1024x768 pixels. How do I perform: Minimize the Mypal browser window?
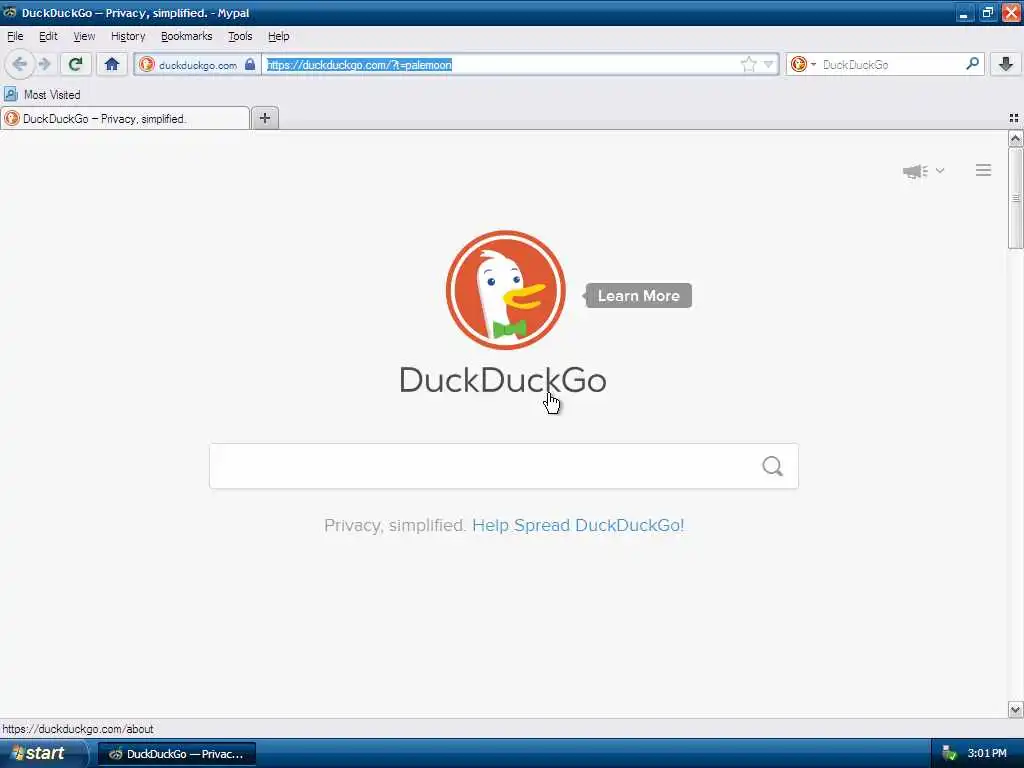tap(964, 12)
